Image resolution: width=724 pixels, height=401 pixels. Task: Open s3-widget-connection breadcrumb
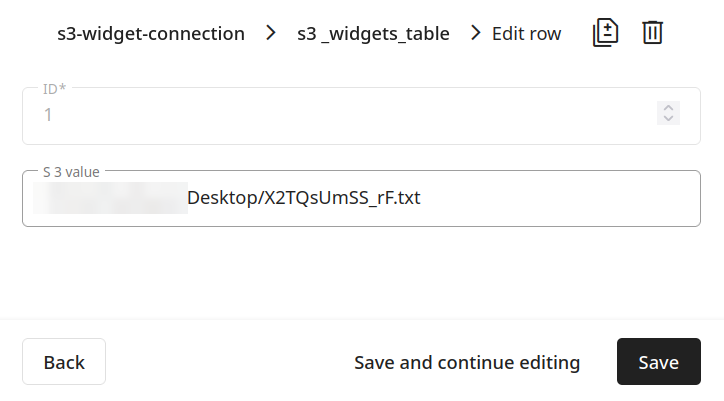pyautogui.click(x=151, y=33)
